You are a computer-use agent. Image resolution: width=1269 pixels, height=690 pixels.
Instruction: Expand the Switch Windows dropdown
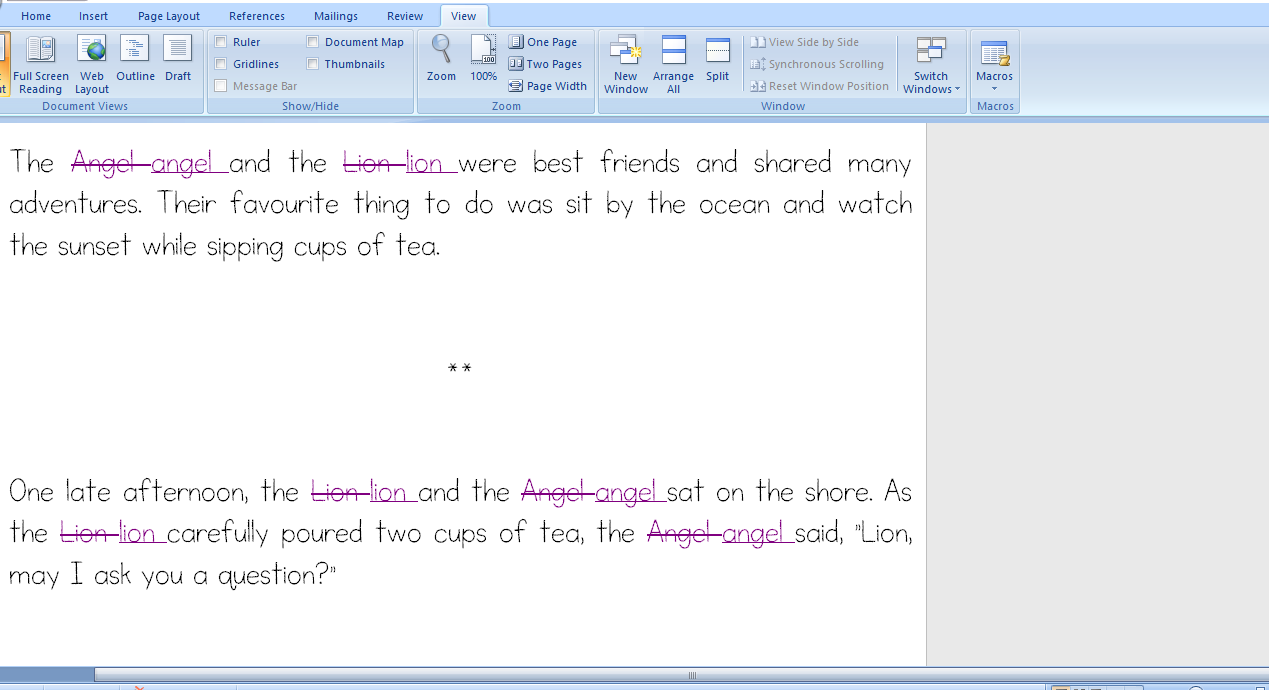coord(931,65)
